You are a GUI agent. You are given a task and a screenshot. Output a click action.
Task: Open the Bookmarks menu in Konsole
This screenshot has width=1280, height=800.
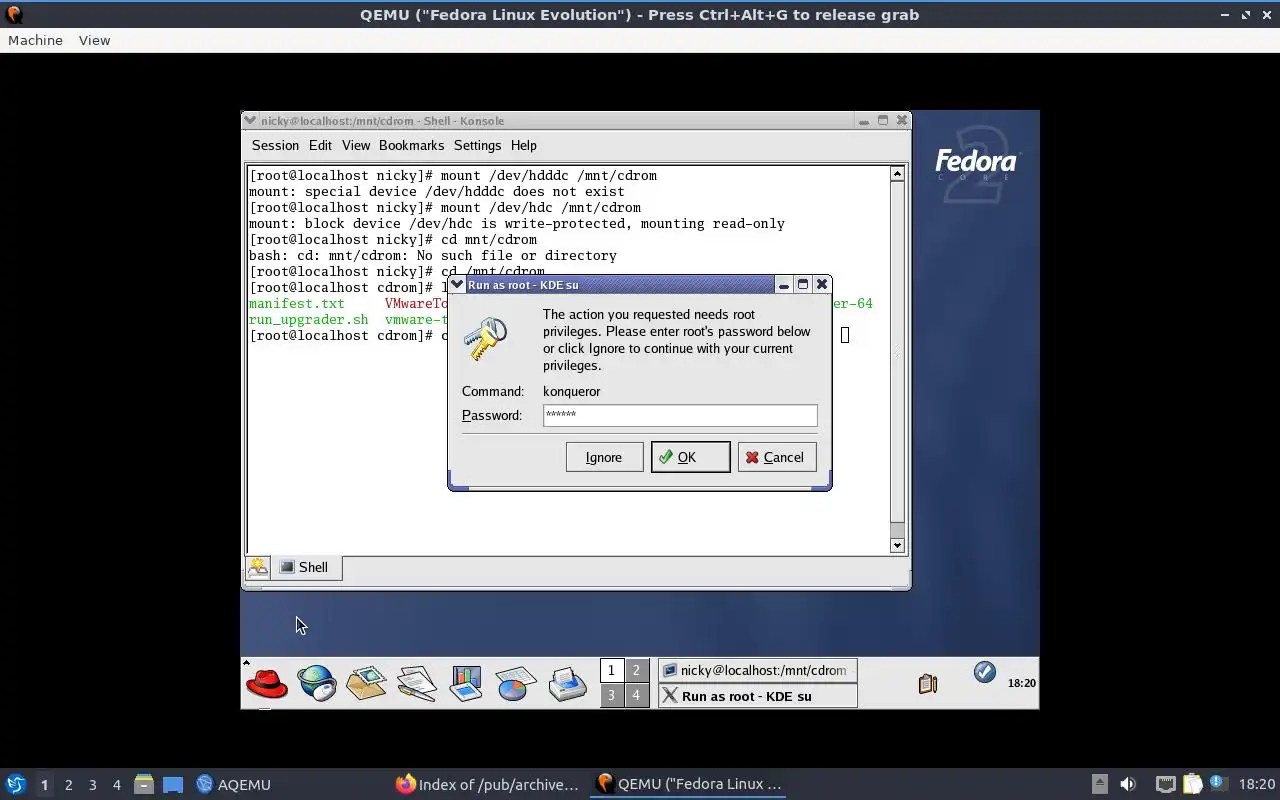[x=411, y=145]
